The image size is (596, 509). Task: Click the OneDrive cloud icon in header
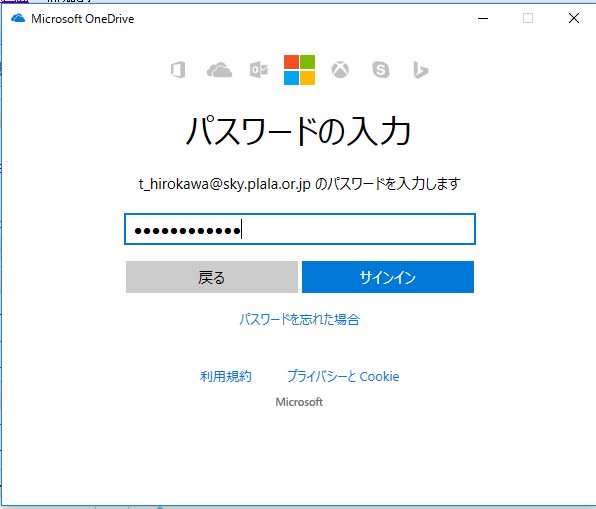pos(219,70)
